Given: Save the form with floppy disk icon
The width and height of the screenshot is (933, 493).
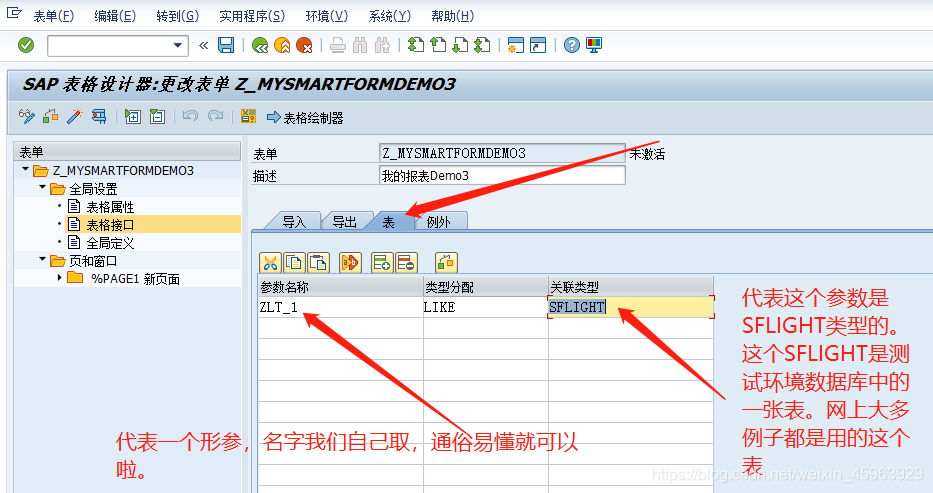Looking at the screenshot, I should click(x=226, y=45).
